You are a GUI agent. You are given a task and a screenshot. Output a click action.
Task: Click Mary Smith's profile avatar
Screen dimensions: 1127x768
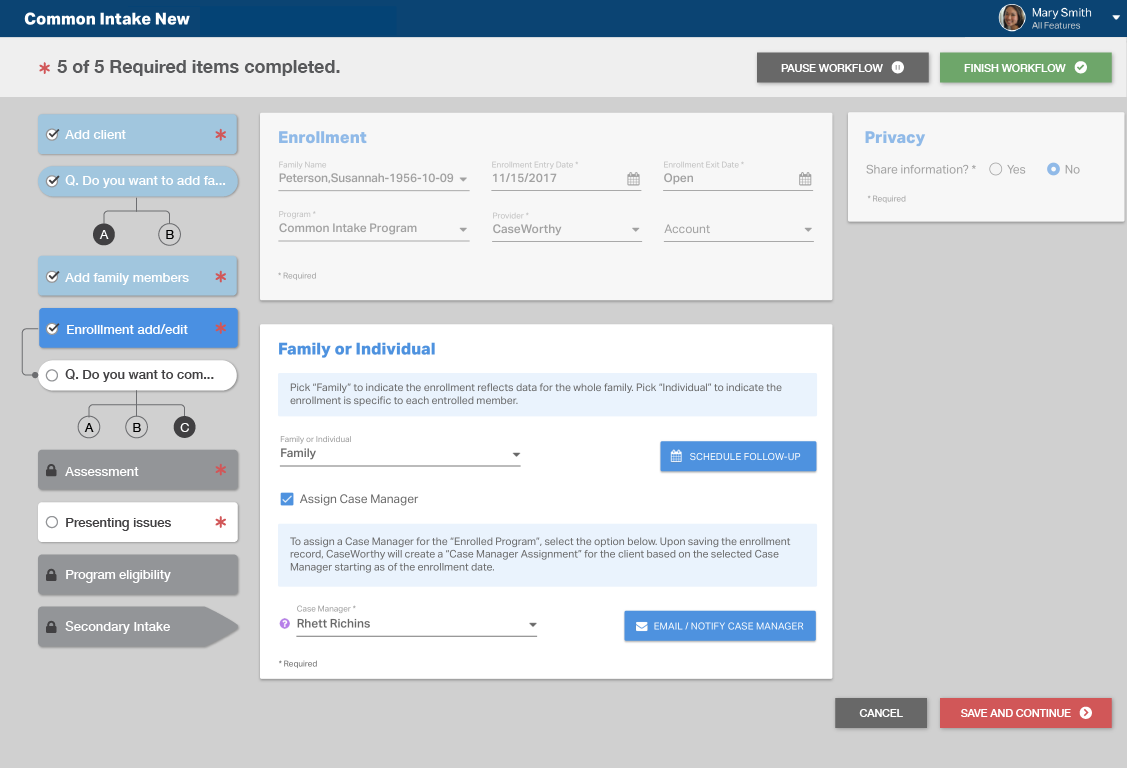tap(1012, 17)
